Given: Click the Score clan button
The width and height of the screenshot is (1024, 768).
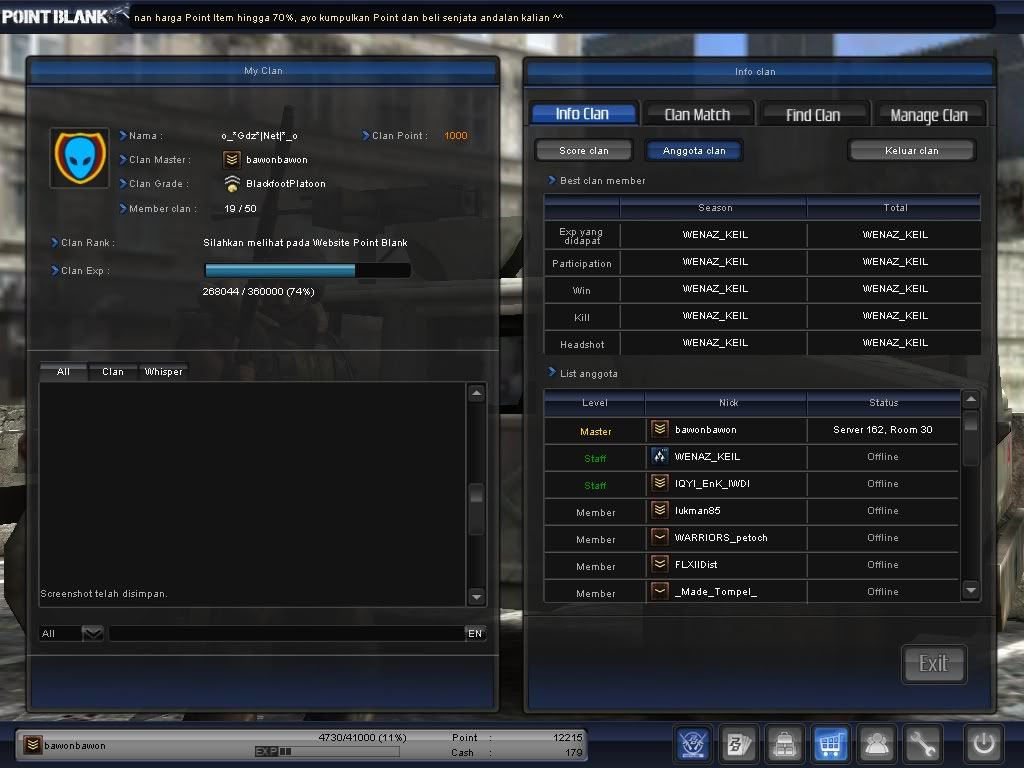Looking at the screenshot, I should [x=584, y=150].
